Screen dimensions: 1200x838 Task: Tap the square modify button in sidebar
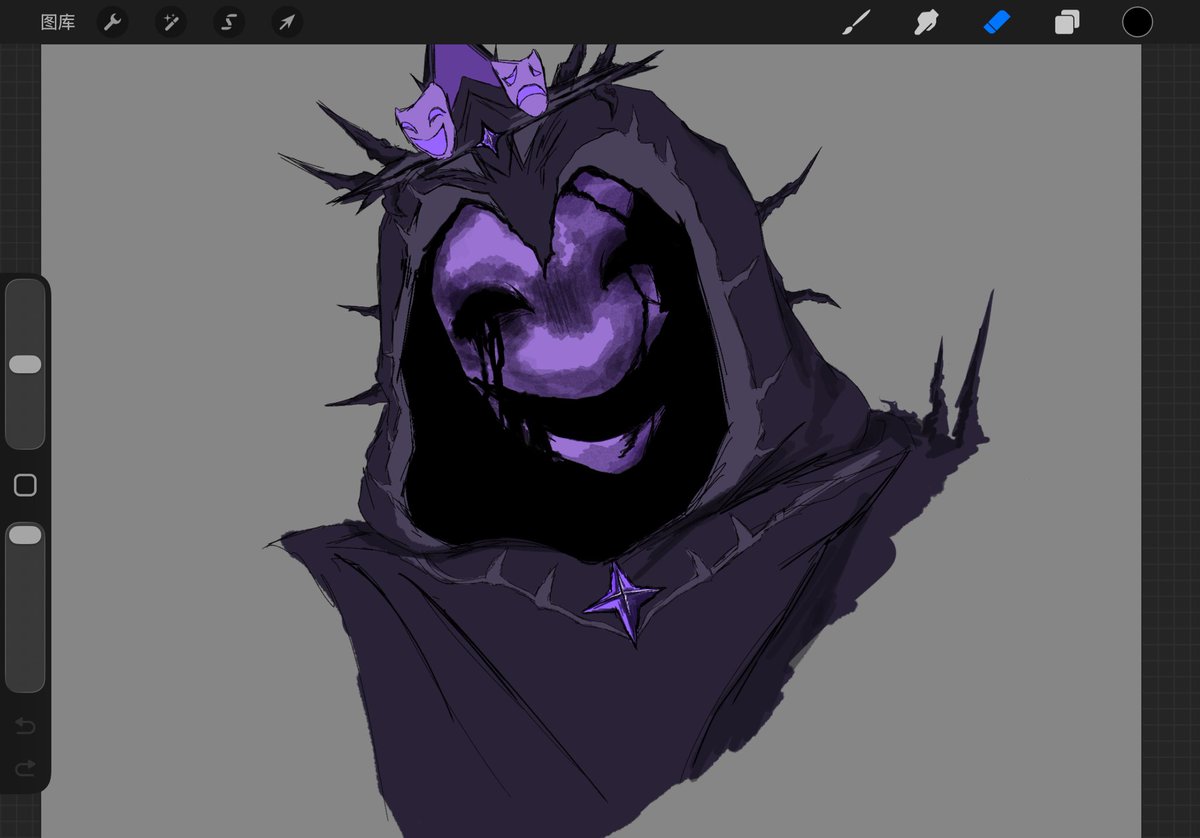pos(25,486)
